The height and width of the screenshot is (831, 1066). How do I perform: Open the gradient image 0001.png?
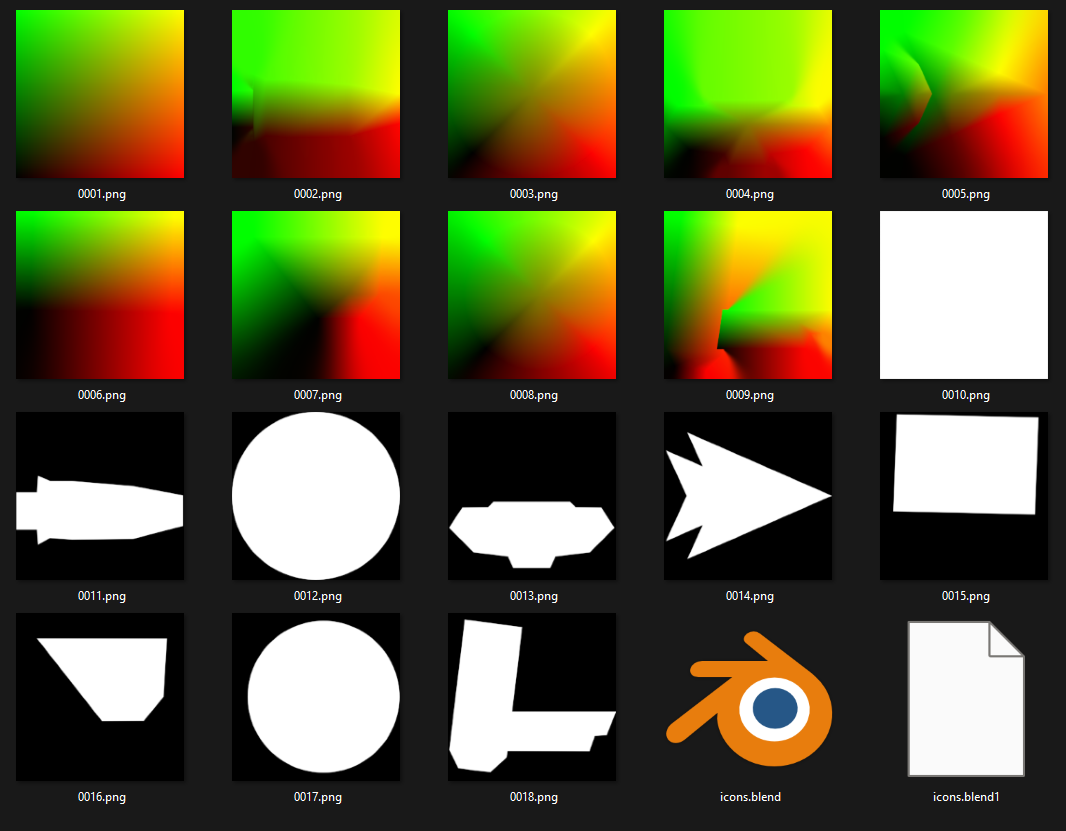99,93
